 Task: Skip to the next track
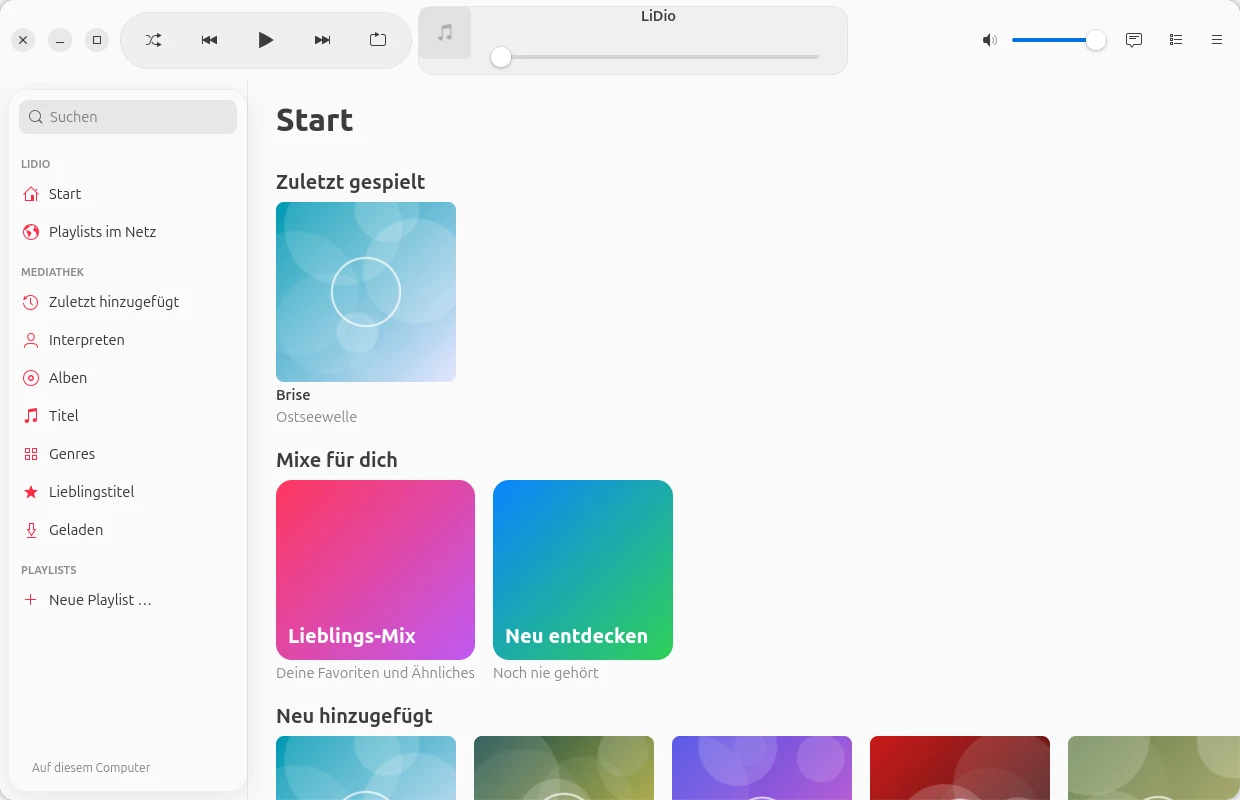322,40
